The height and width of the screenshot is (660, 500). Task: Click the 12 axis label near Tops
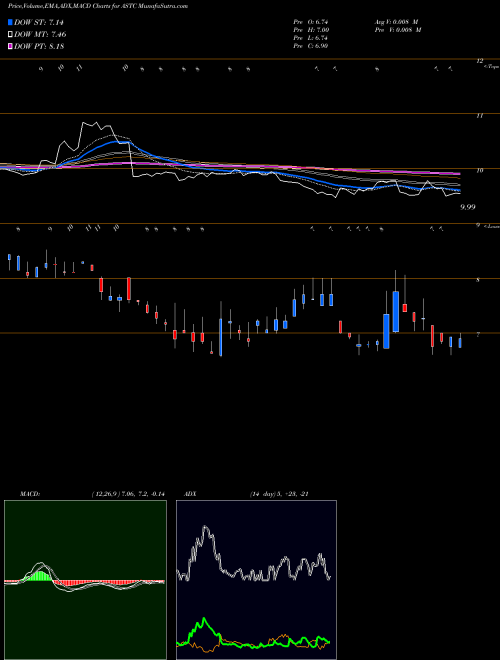(x=479, y=61)
